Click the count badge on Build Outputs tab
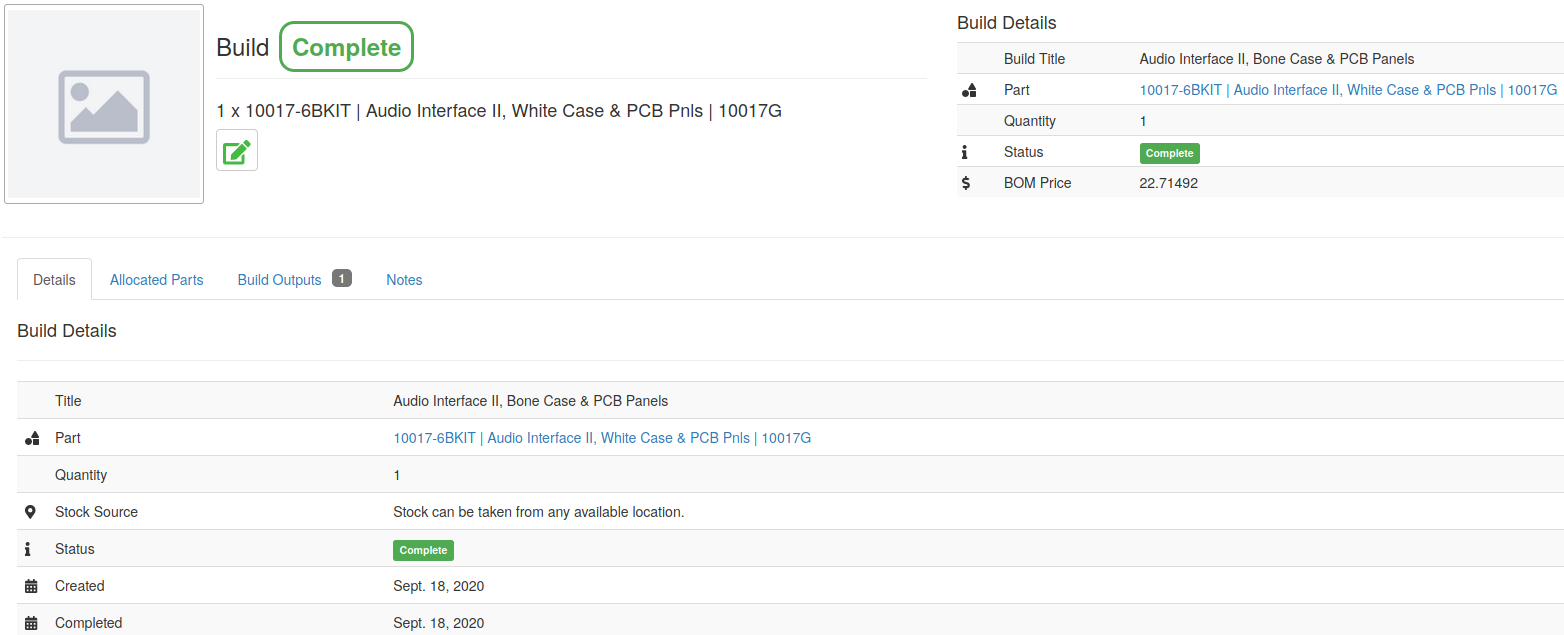 pyautogui.click(x=341, y=278)
